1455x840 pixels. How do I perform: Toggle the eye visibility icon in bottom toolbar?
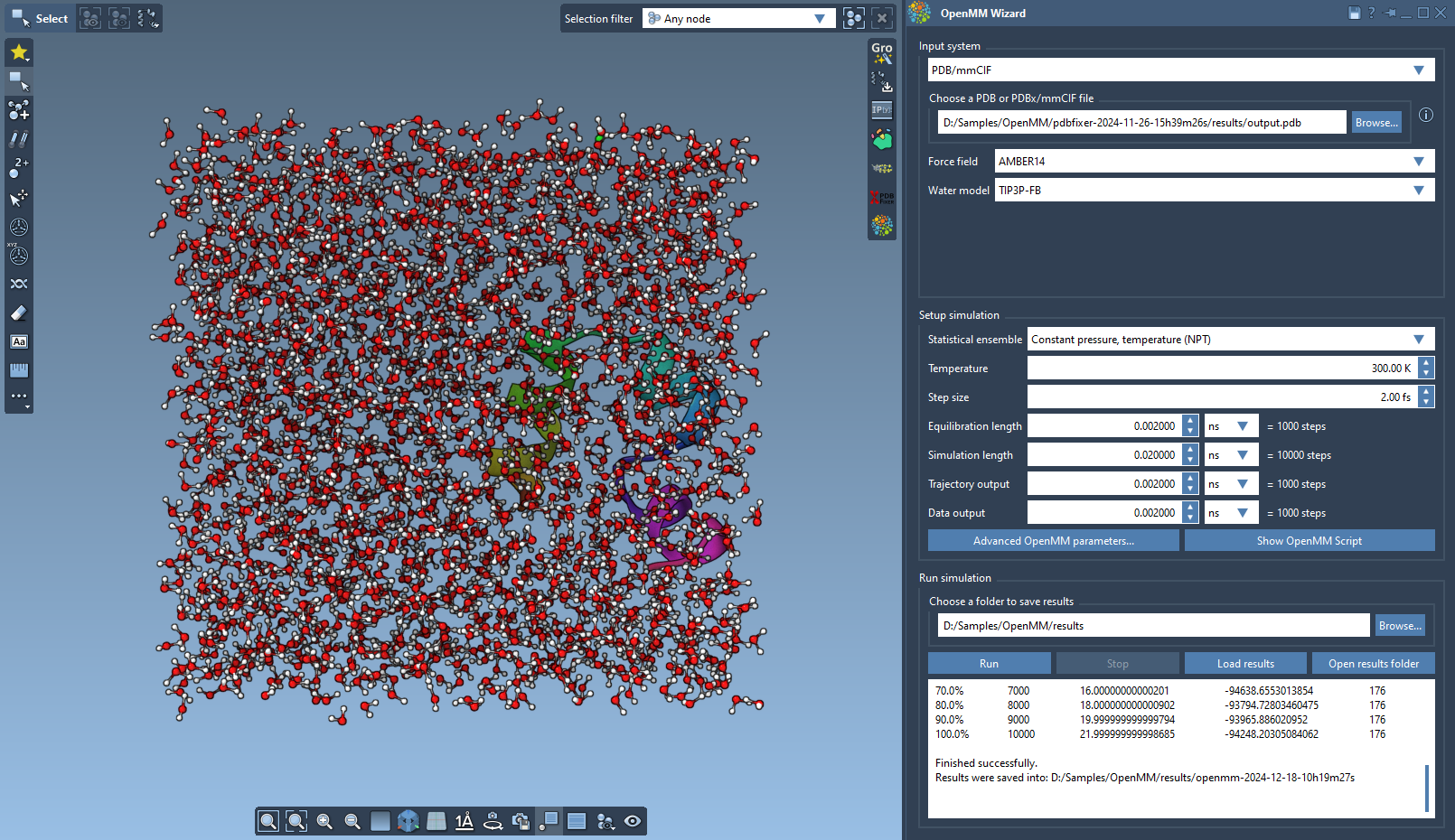tap(633, 821)
